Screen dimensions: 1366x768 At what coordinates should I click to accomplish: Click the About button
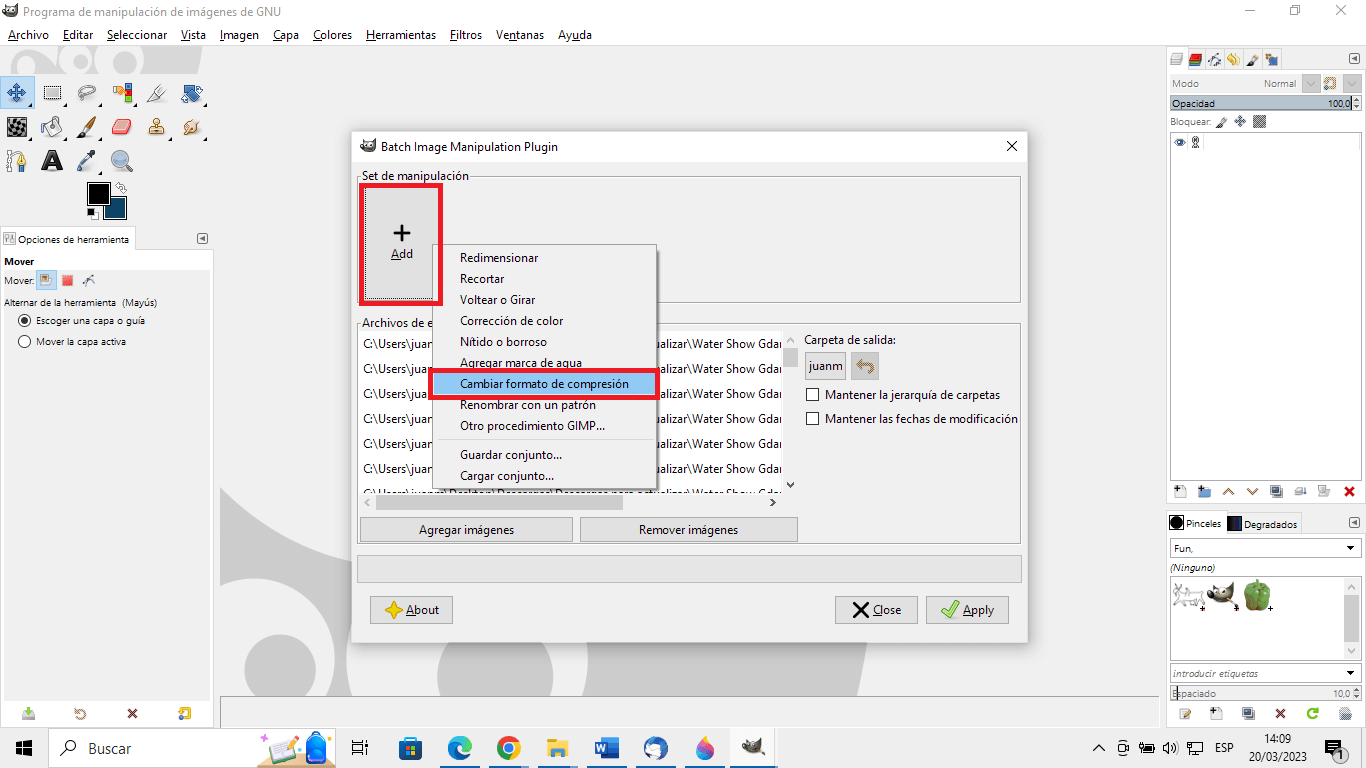pos(411,610)
